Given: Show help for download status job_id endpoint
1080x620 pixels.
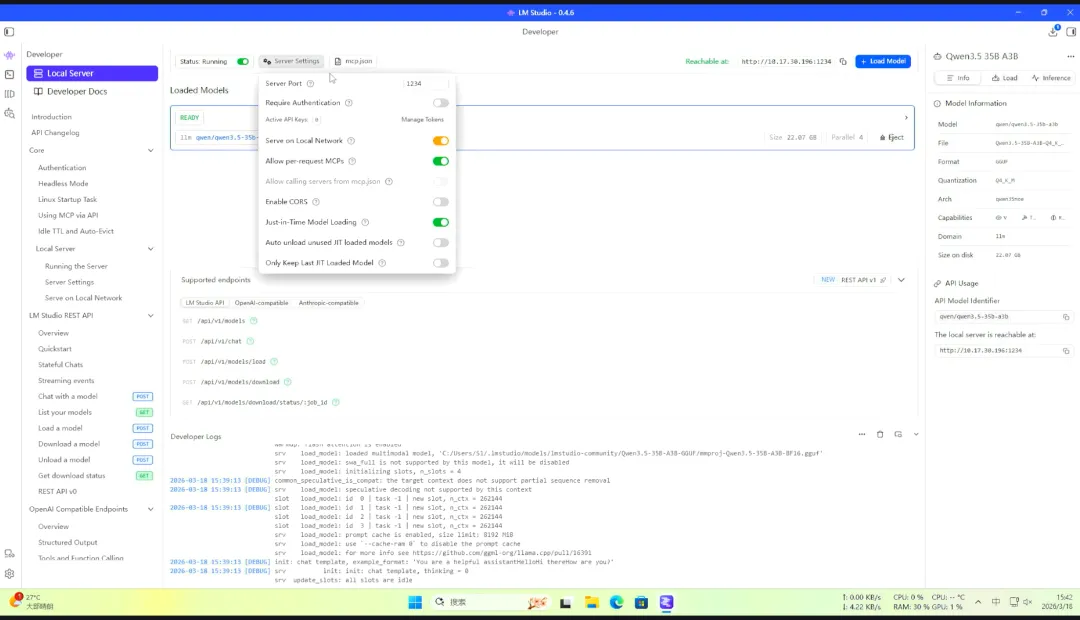Looking at the screenshot, I should click(335, 402).
